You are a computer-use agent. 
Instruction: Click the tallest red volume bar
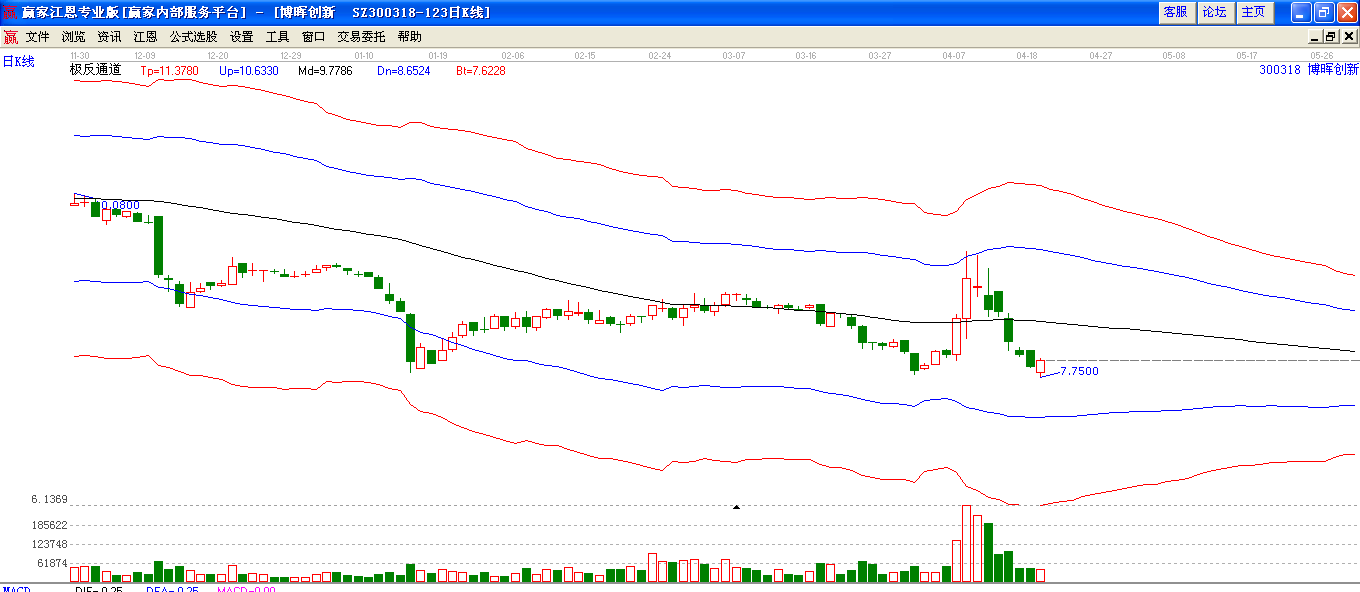(x=967, y=543)
